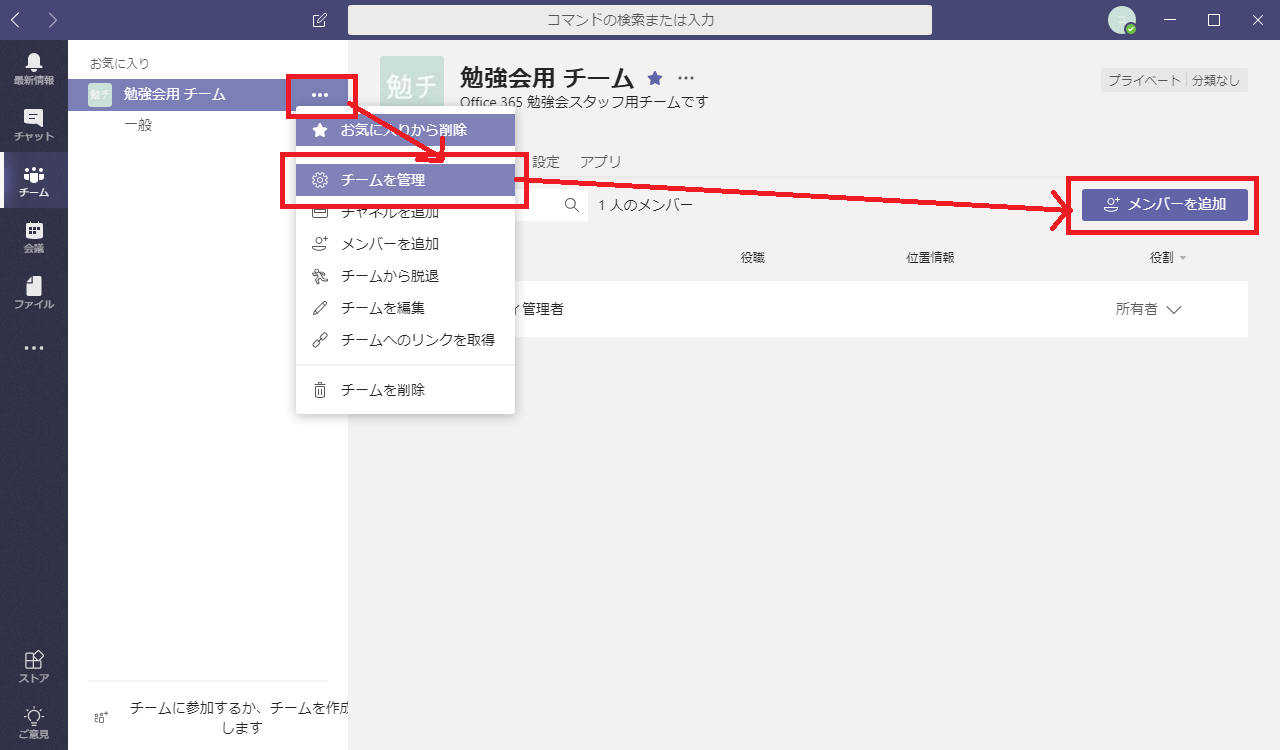Click the member search magnifier icon
The image size is (1280, 750).
click(x=572, y=205)
